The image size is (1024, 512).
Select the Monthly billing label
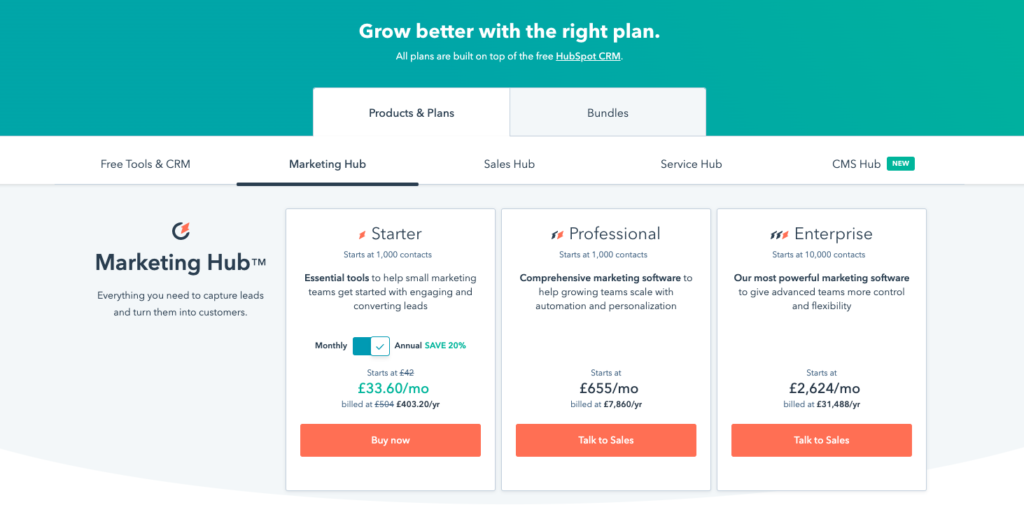tap(330, 346)
